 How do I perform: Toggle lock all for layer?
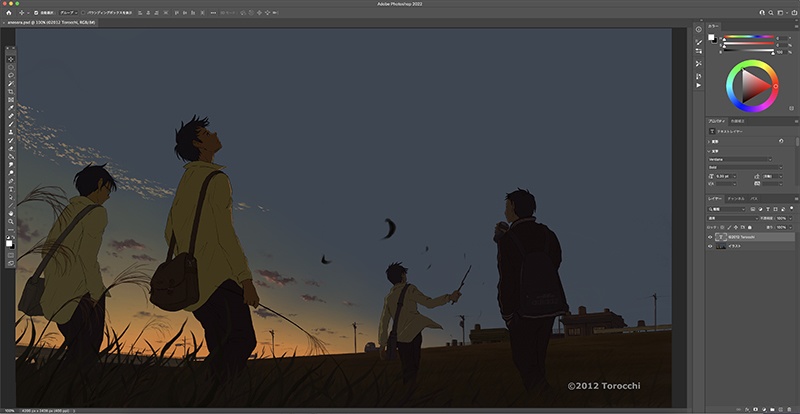tap(749, 227)
